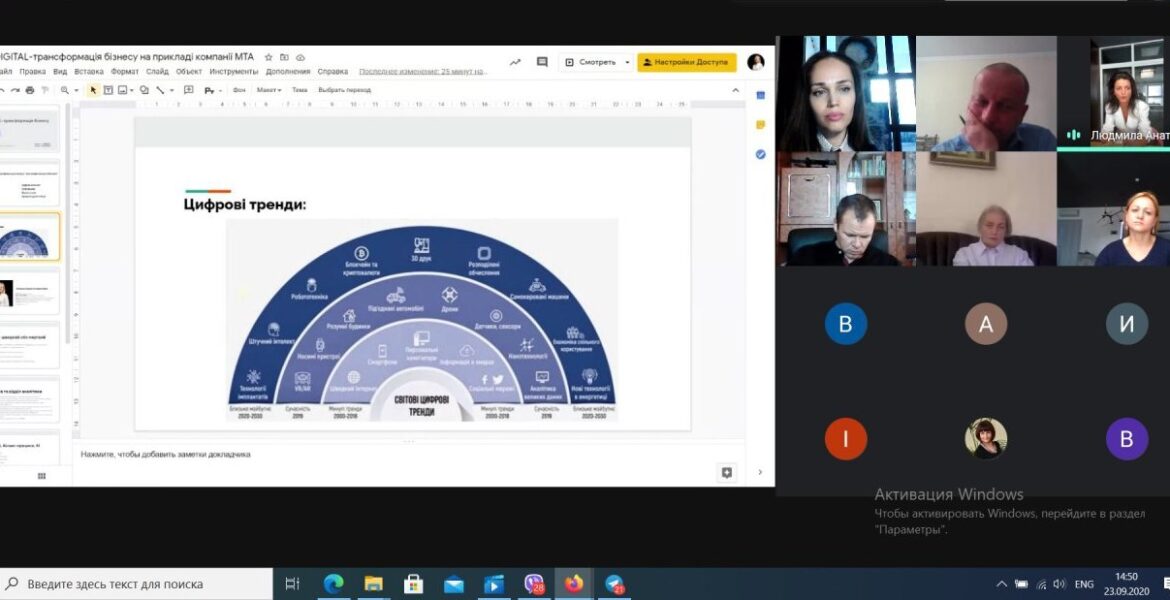Open the comment history icon

(x=542, y=63)
